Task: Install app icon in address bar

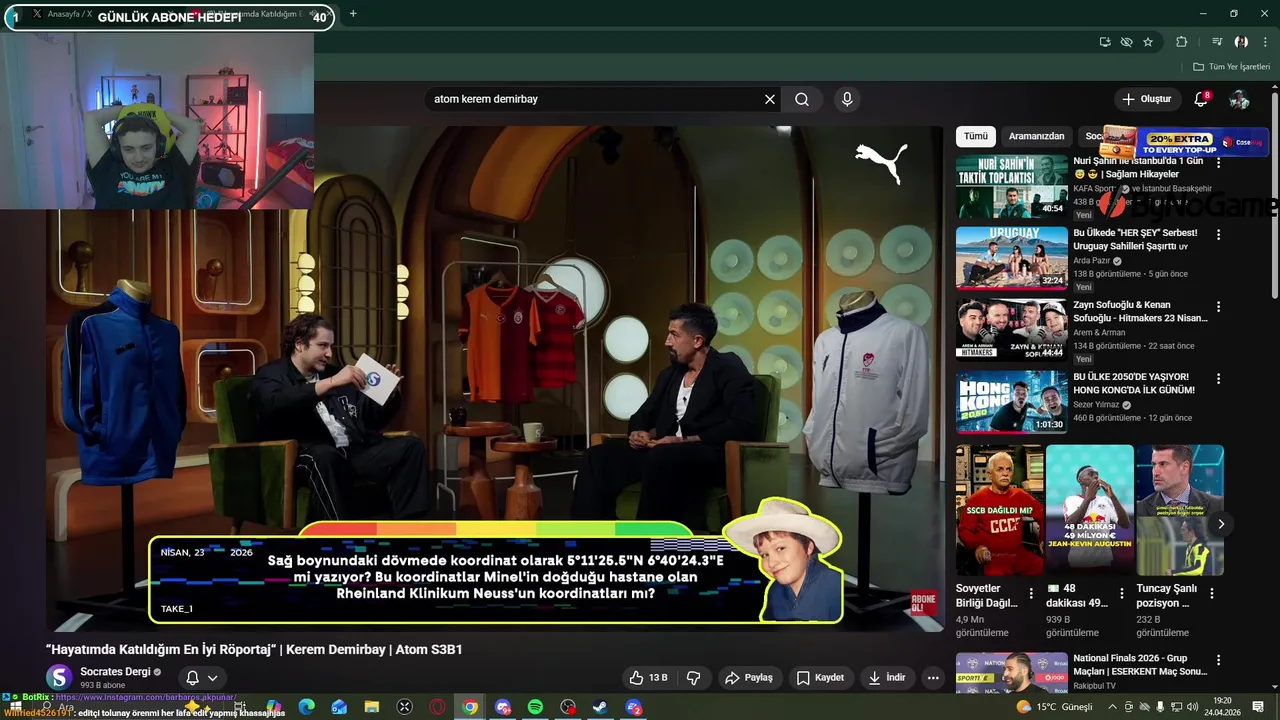Action: click(x=1104, y=42)
